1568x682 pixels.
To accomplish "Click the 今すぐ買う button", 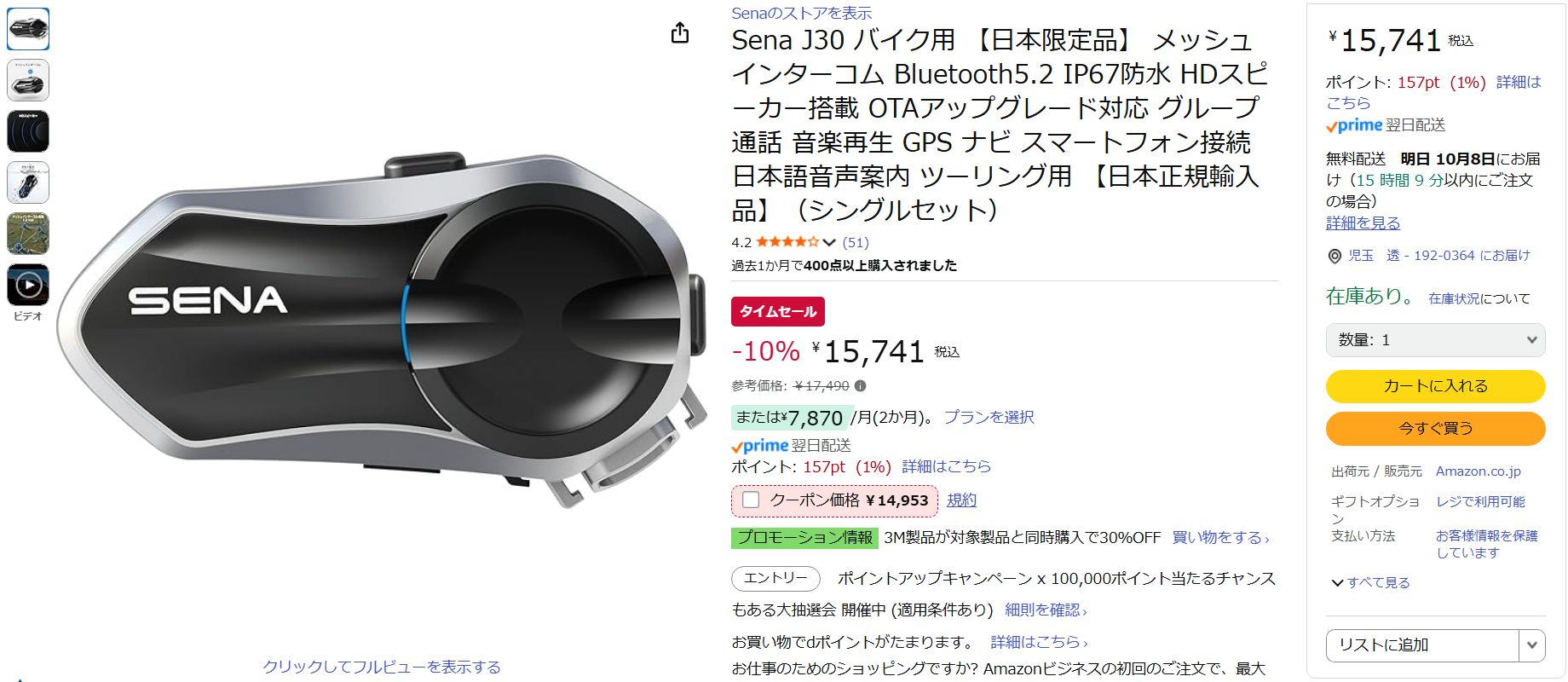I will [1435, 428].
